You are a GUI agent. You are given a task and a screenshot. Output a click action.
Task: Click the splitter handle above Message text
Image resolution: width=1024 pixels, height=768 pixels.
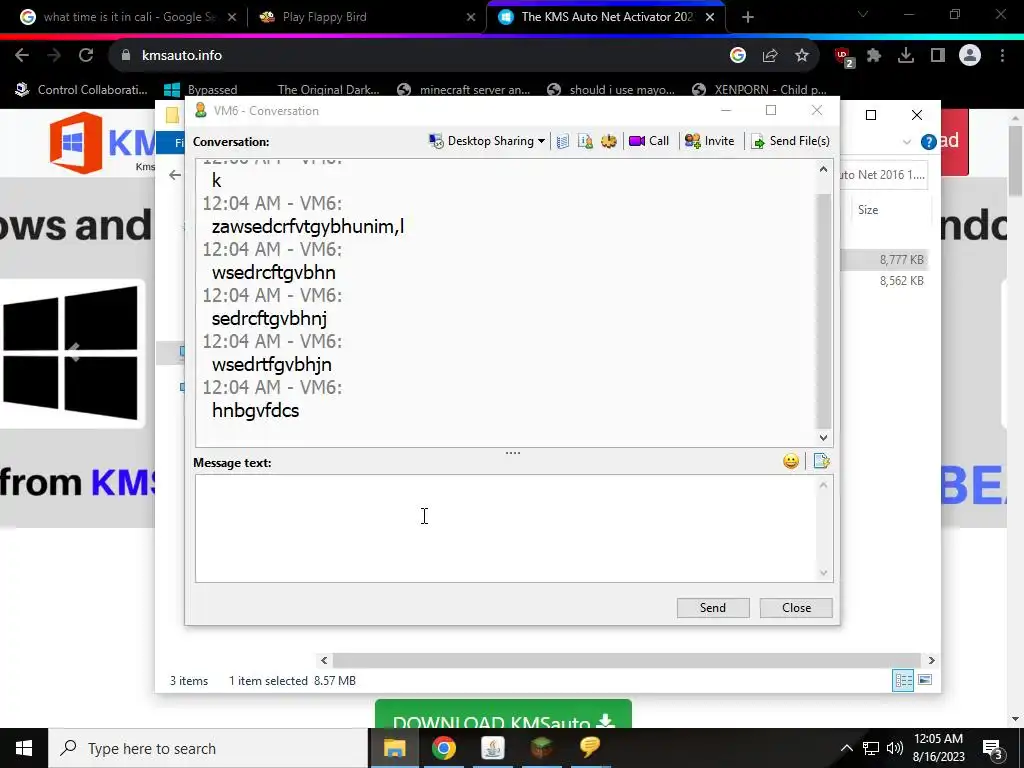pos(513,453)
